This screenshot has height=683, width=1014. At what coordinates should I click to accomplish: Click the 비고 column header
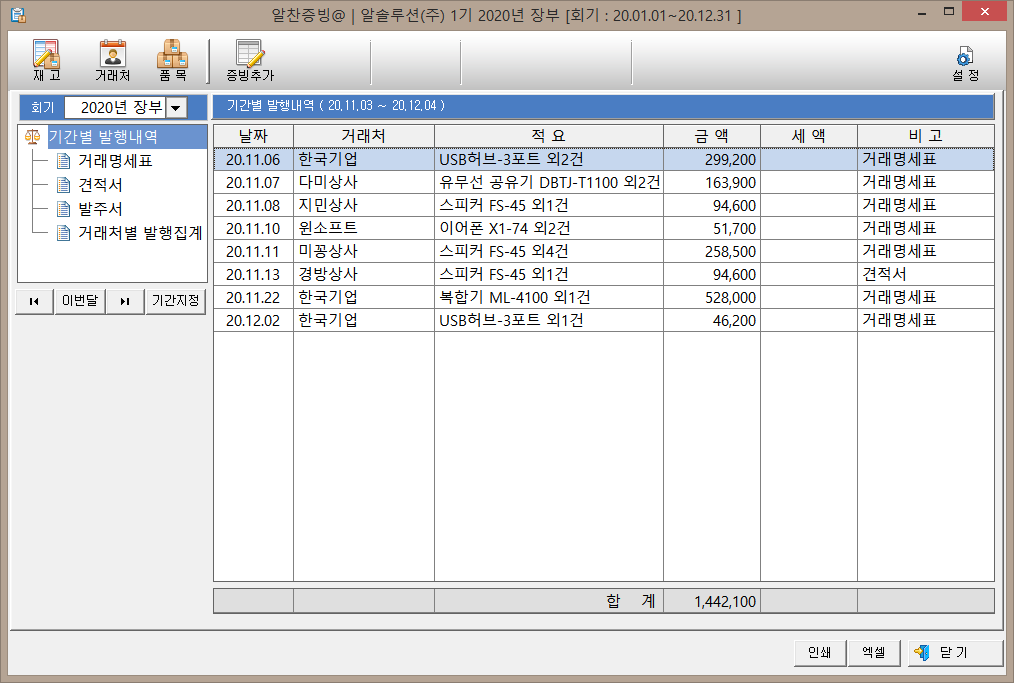[x=925, y=136]
